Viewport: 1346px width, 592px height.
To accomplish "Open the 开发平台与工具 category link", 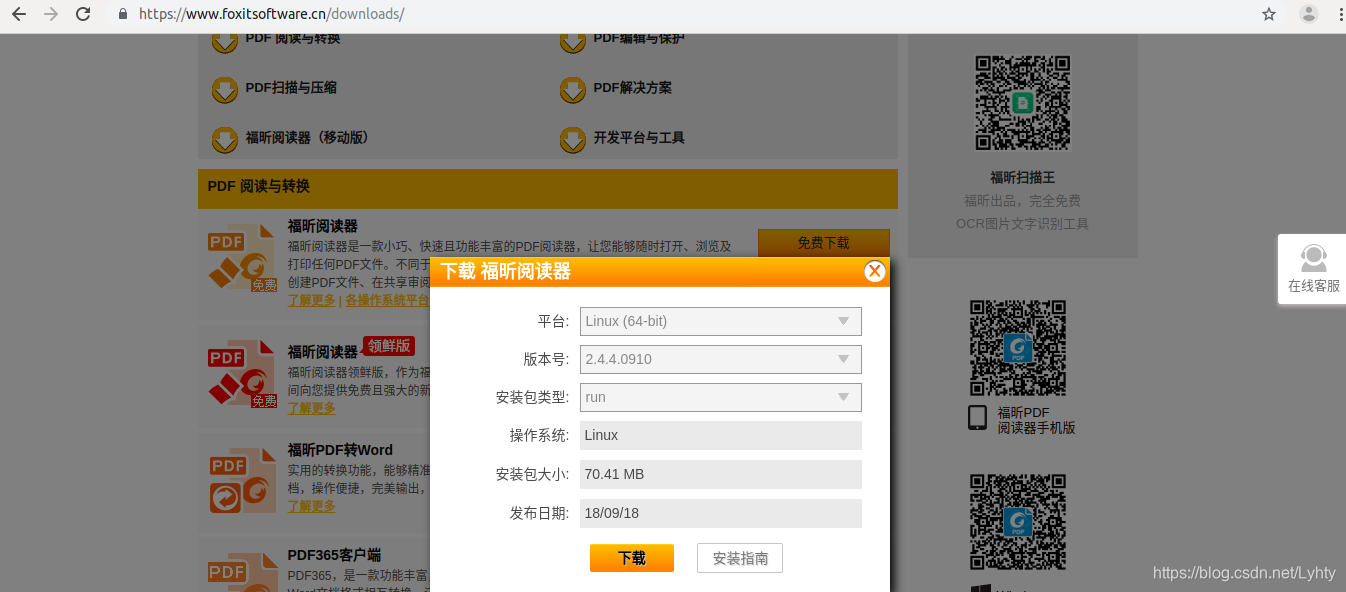I will click(x=639, y=138).
